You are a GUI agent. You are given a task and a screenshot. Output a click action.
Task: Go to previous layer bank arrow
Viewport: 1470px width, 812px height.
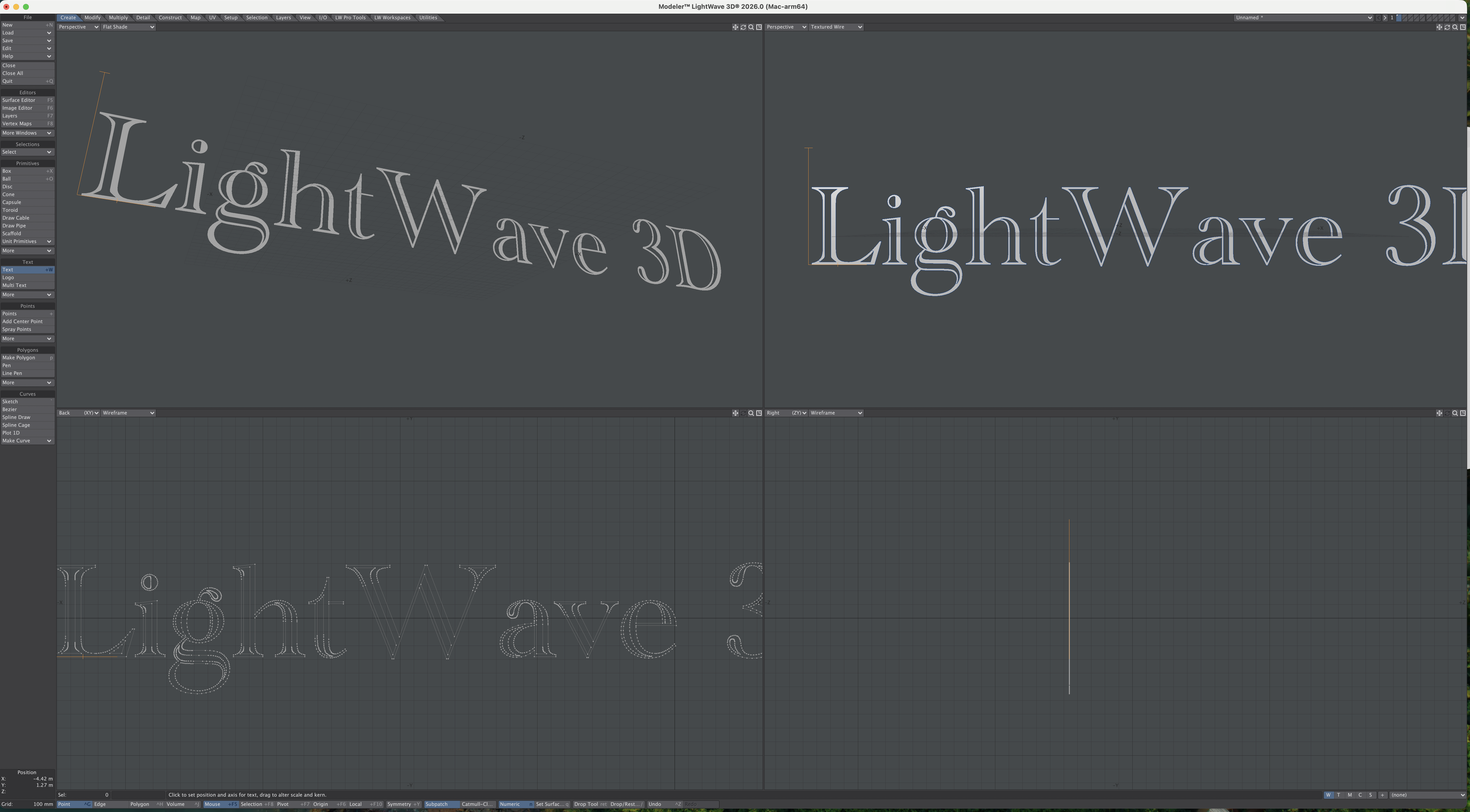click(1378, 18)
